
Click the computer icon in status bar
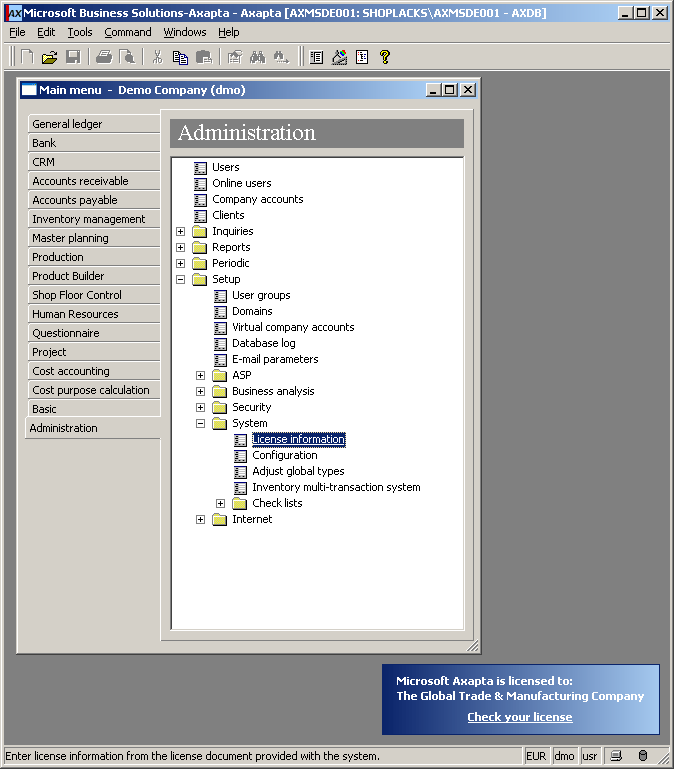tap(616, 756)
